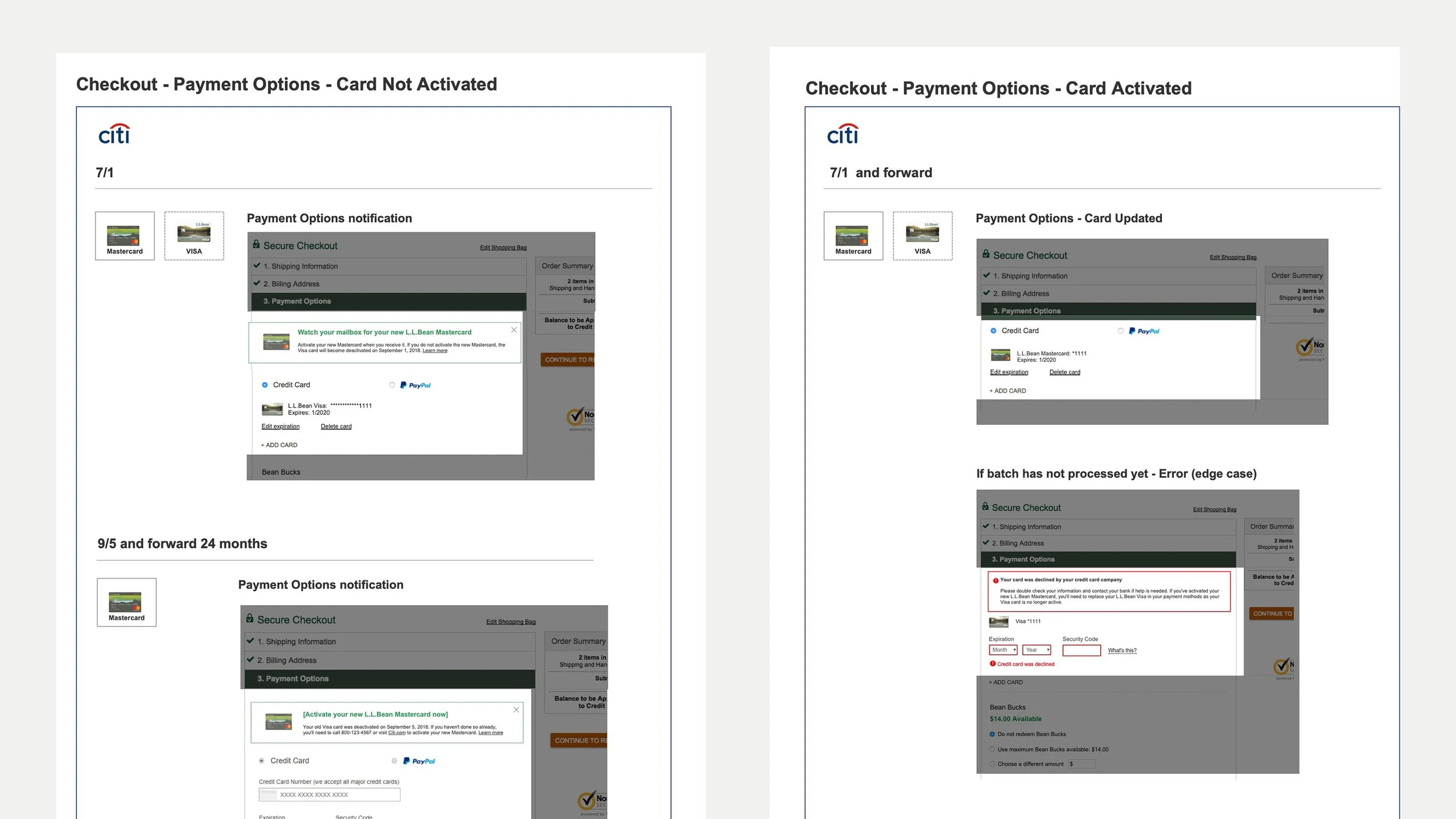Click 'Edit Shopping Bag' in Card Updated mockup
Viewport: 1456px width, 819px height.
click(x=1233, y=257)
